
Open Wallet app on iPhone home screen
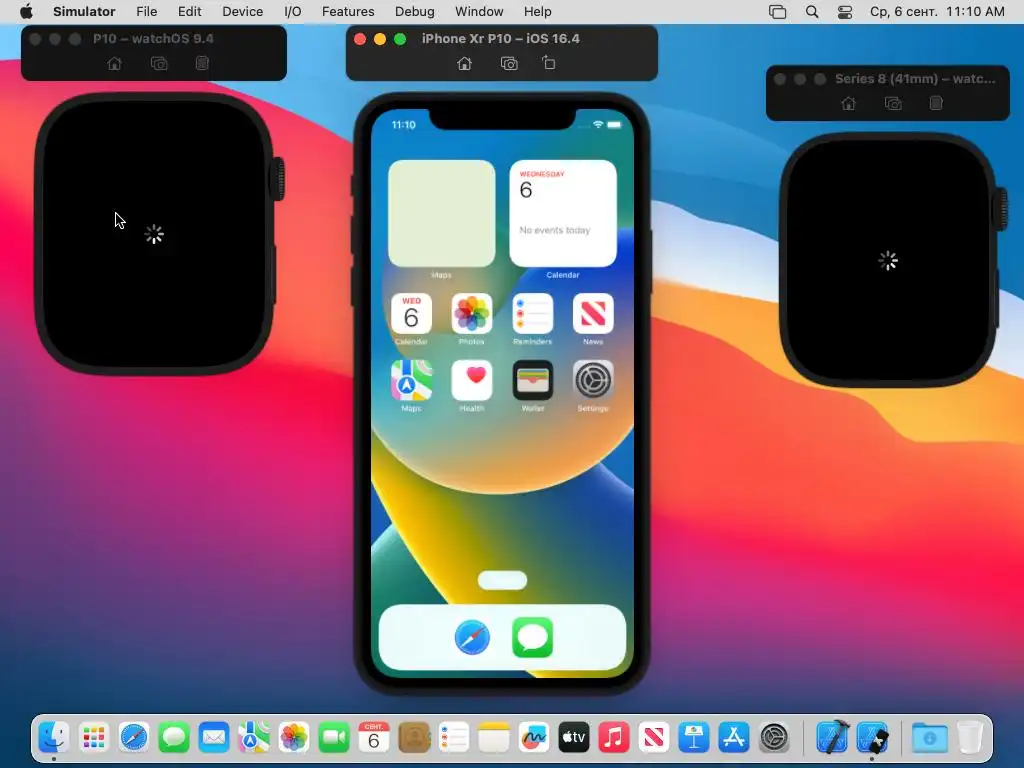(x=532, y=380)
